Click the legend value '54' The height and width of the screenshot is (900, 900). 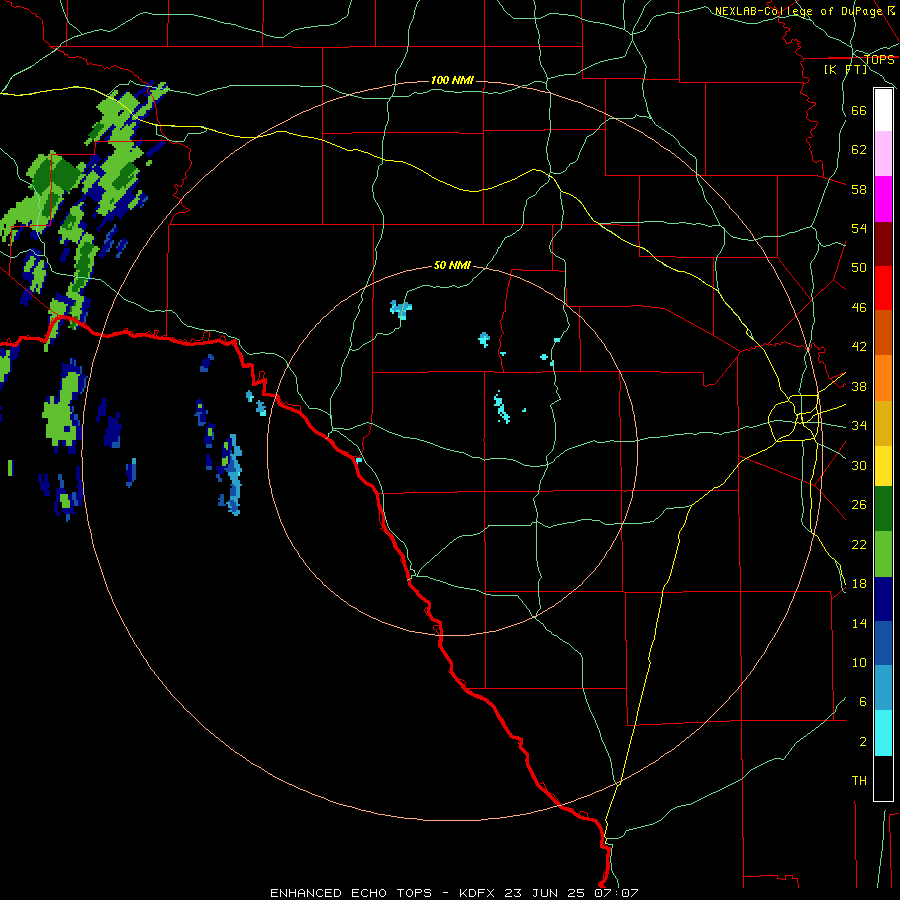click(859, 228)
